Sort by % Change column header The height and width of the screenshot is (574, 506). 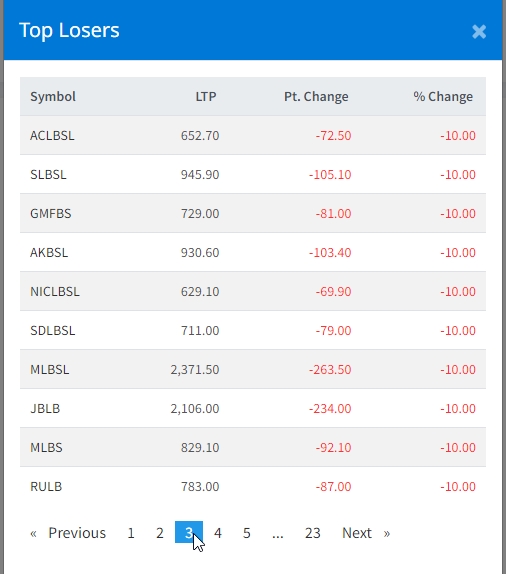pos(443,96)
